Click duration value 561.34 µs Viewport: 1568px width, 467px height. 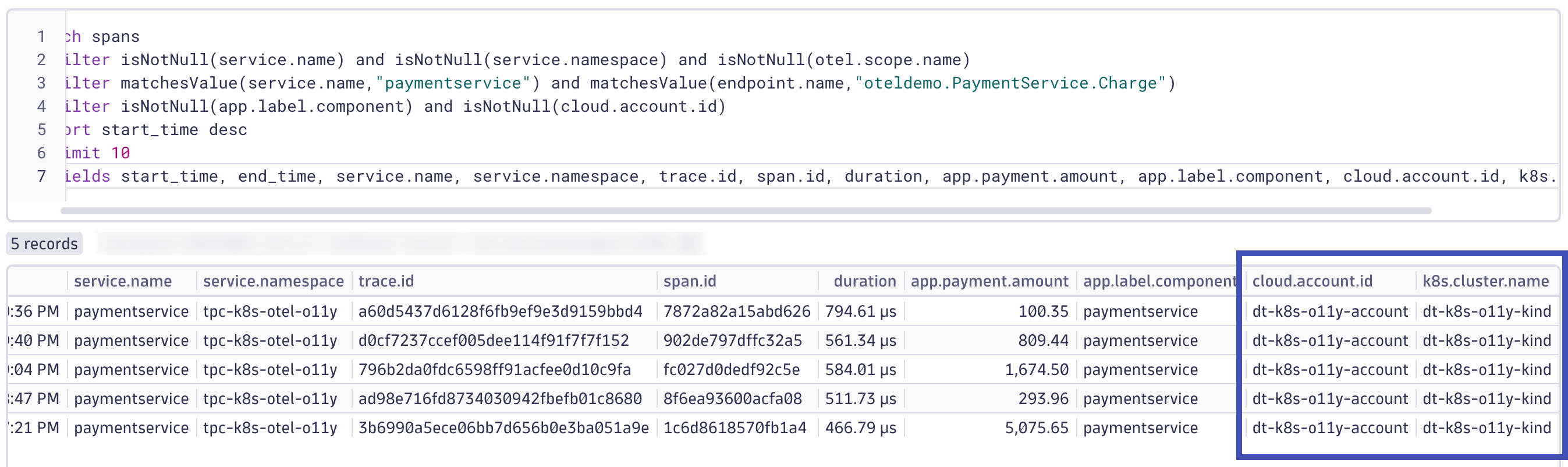click(x=861, y=341)
